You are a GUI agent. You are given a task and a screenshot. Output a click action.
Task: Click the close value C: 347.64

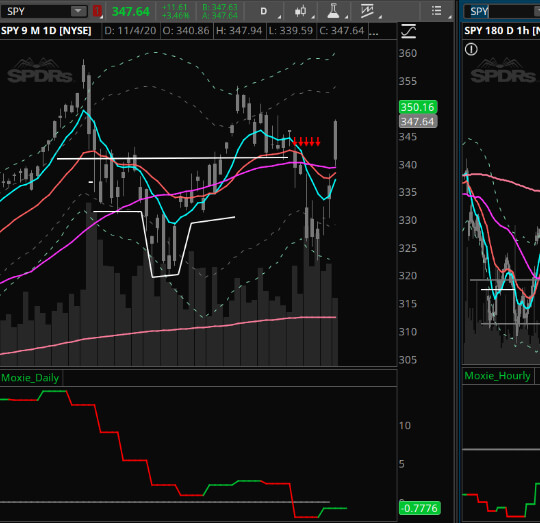pyautogui.click(x=342, y=31)
